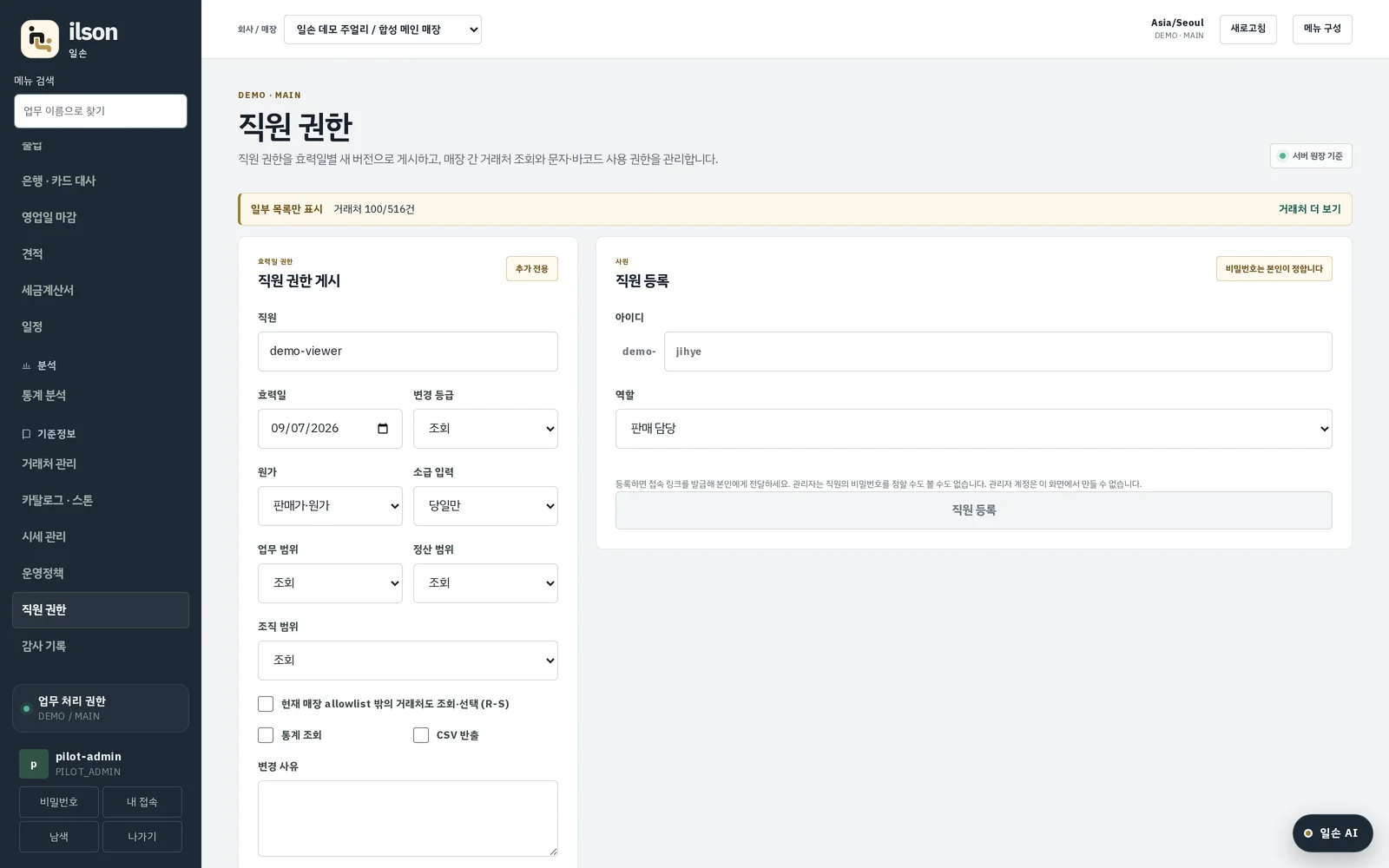Expand the 정산 범위 dropdown

pos(485,583)
